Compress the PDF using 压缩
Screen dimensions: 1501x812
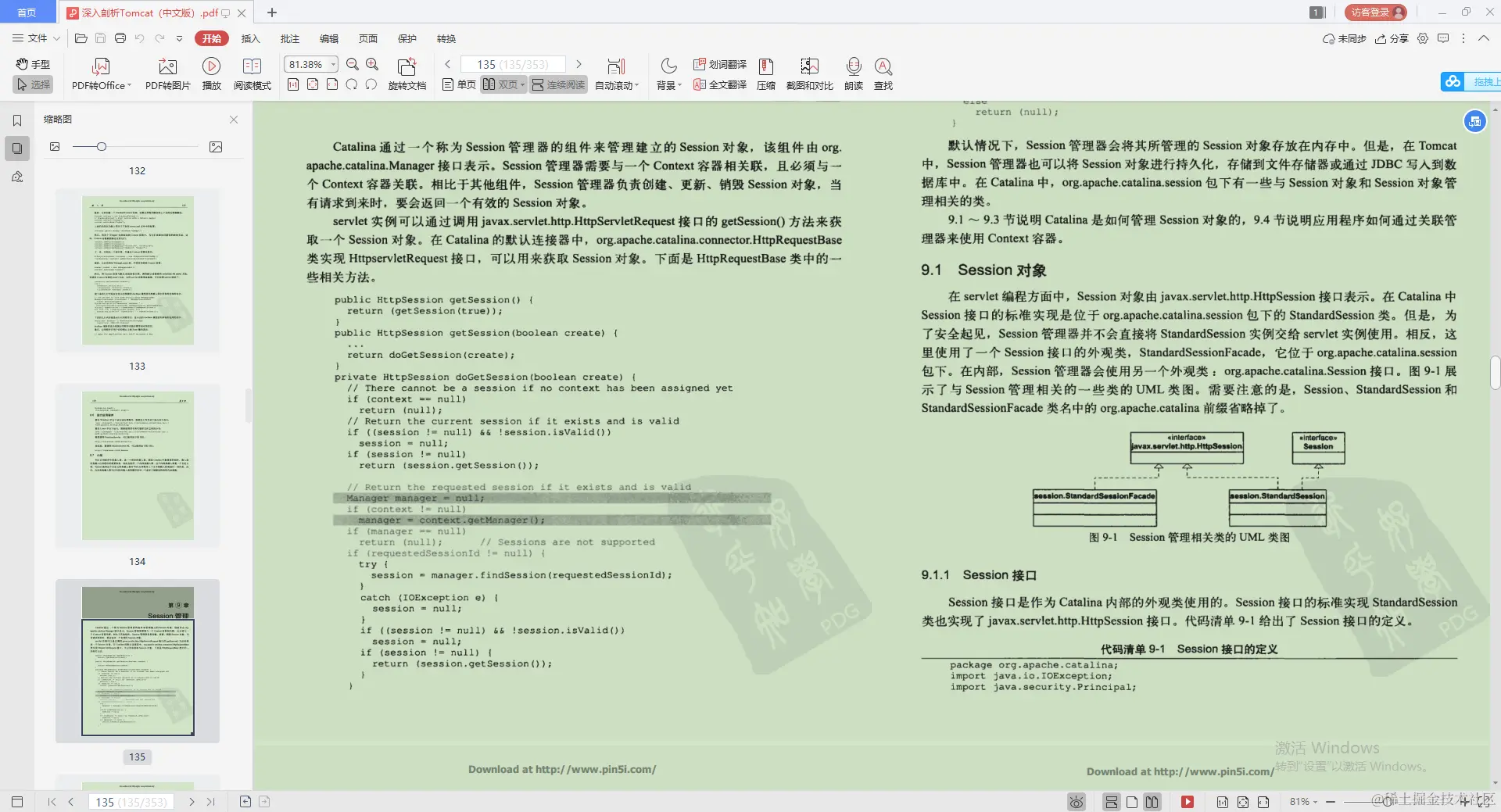(766, 73)
